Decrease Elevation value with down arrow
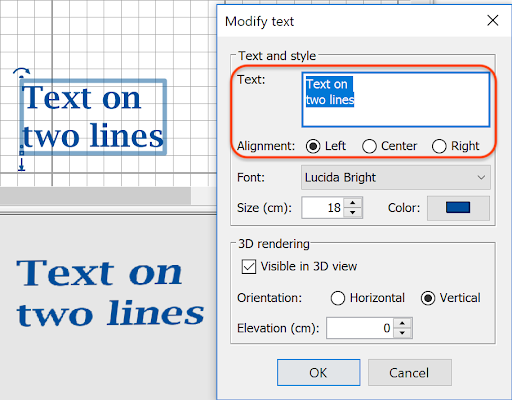 (x=403, y=333)
